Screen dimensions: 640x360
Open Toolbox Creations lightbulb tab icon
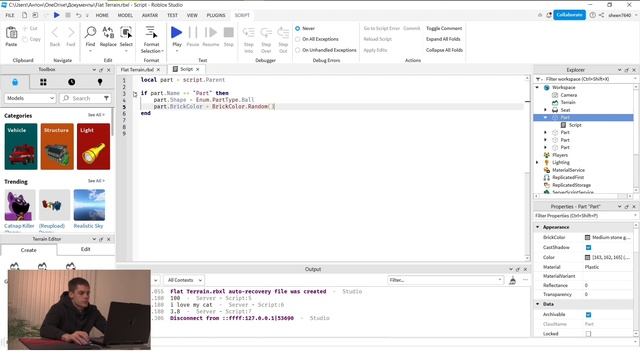point(100,82)
